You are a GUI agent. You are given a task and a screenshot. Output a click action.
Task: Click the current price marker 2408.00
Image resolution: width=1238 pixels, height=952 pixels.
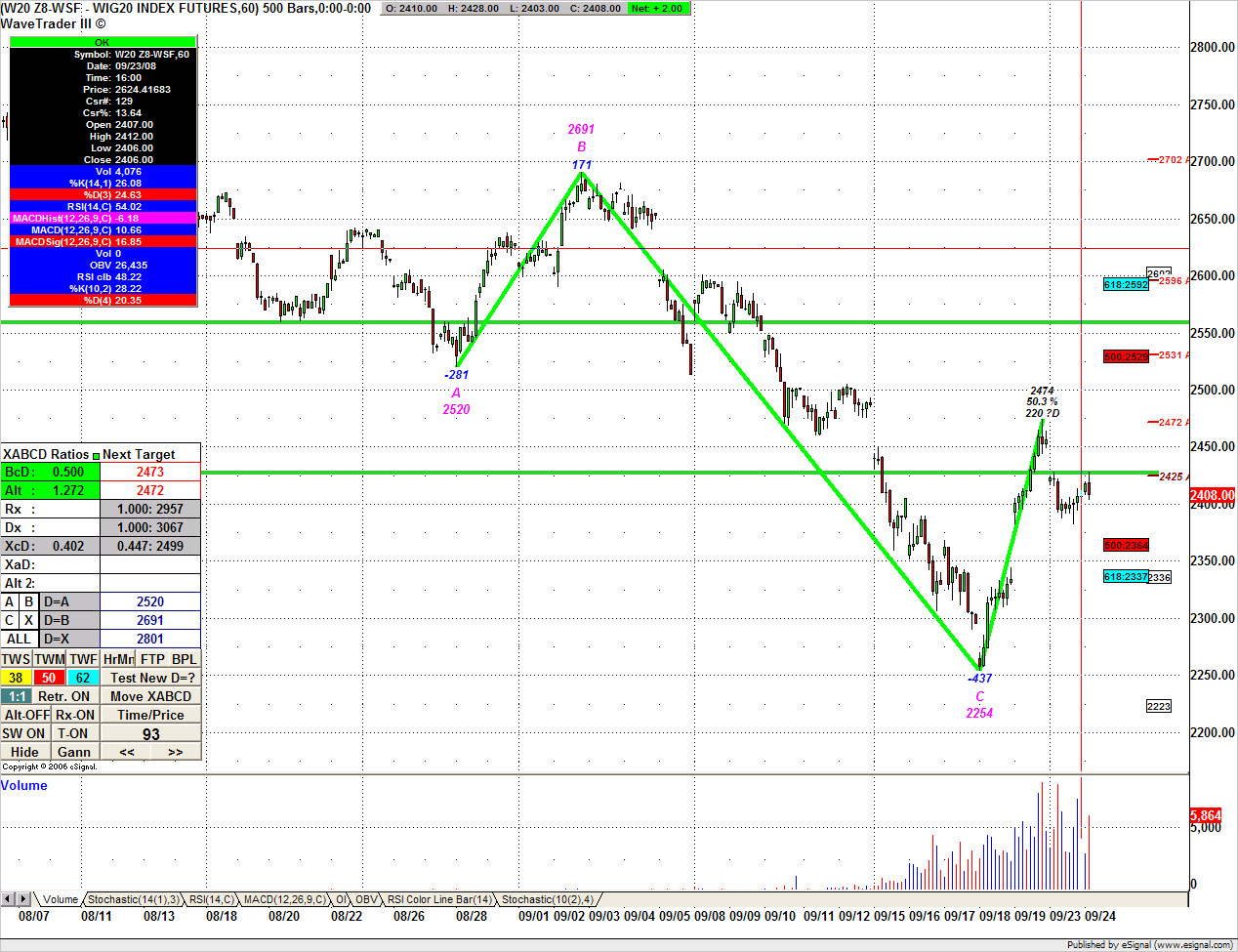tap(1213, 495)
